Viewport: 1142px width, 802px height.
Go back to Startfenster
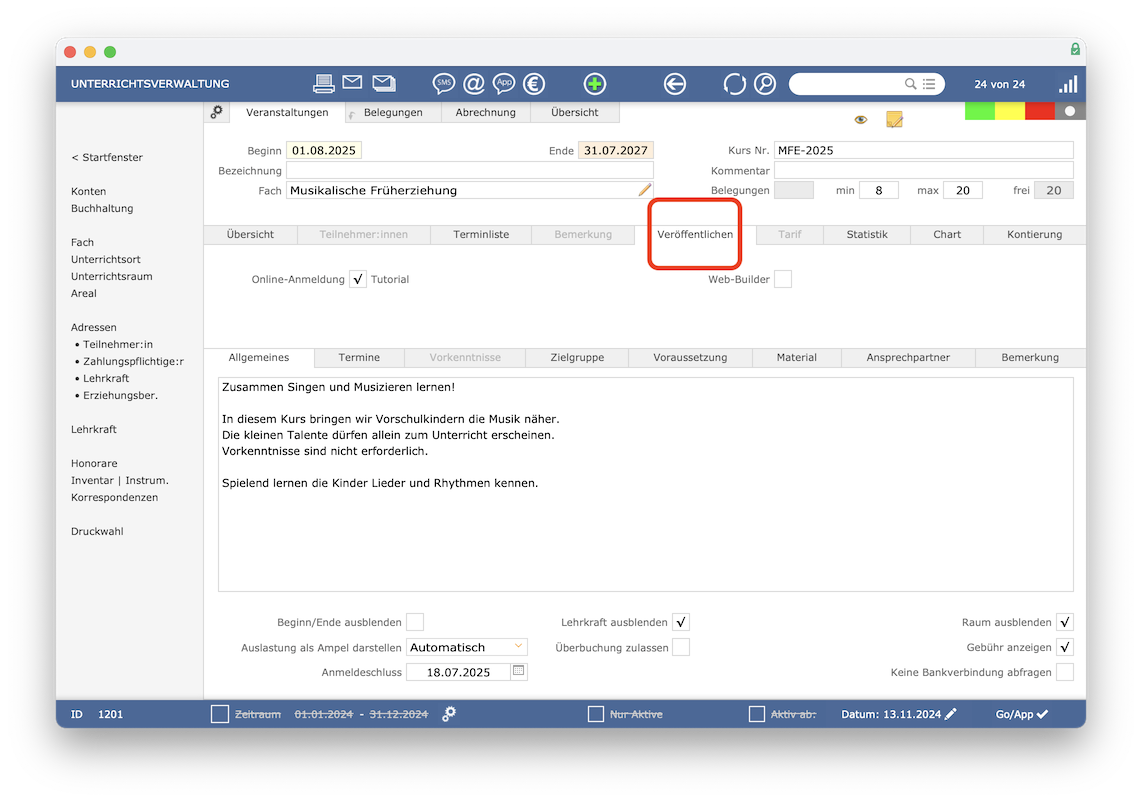[x=107, y=157]
